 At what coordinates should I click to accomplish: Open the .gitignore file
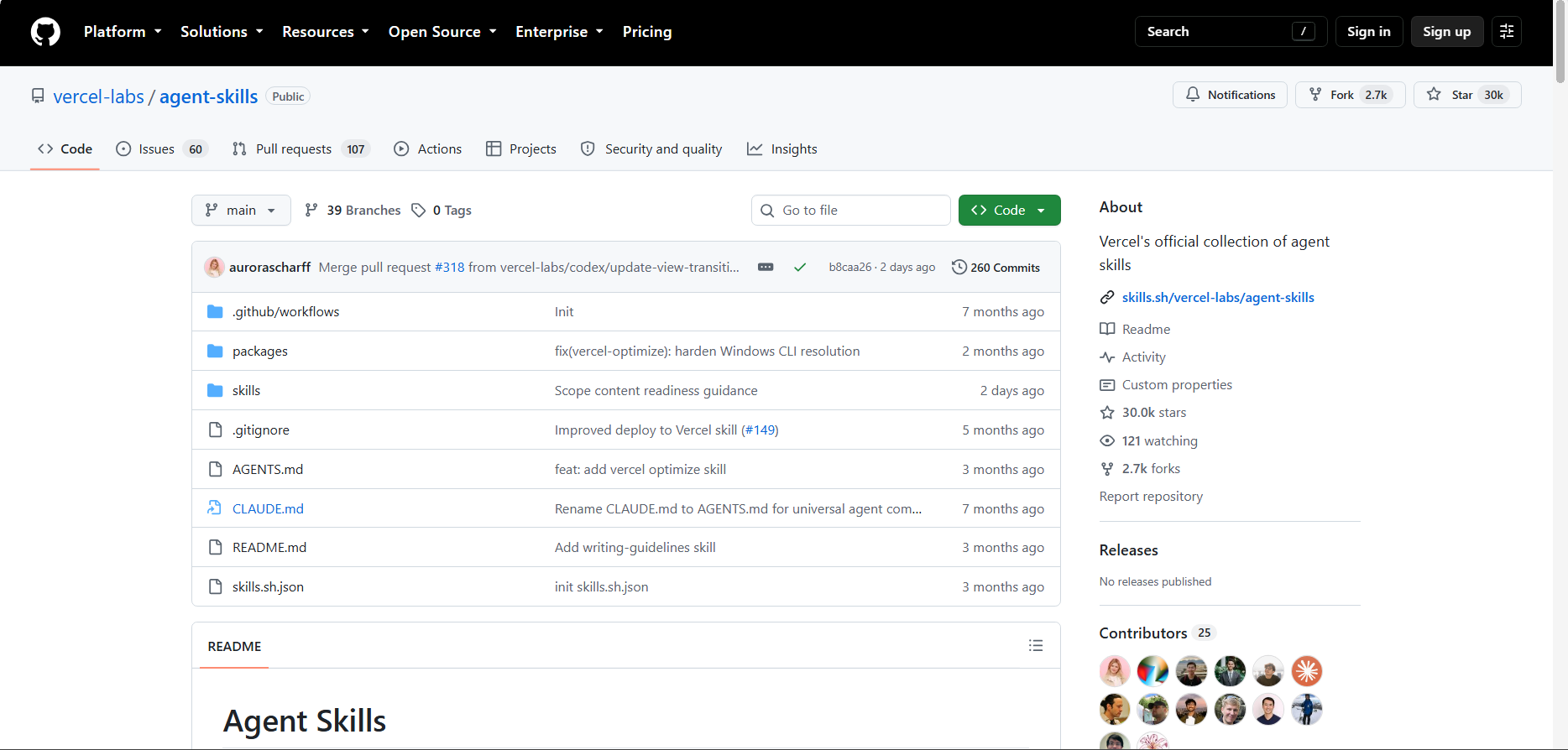[261, 430]
